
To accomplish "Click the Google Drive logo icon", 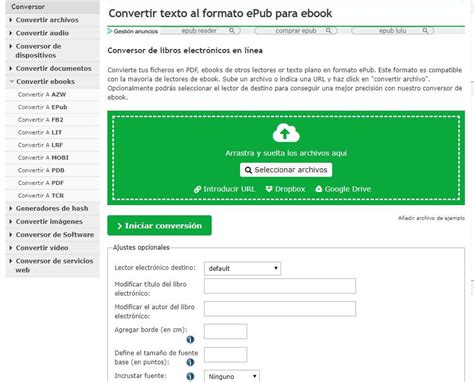I will pos(319,189).
